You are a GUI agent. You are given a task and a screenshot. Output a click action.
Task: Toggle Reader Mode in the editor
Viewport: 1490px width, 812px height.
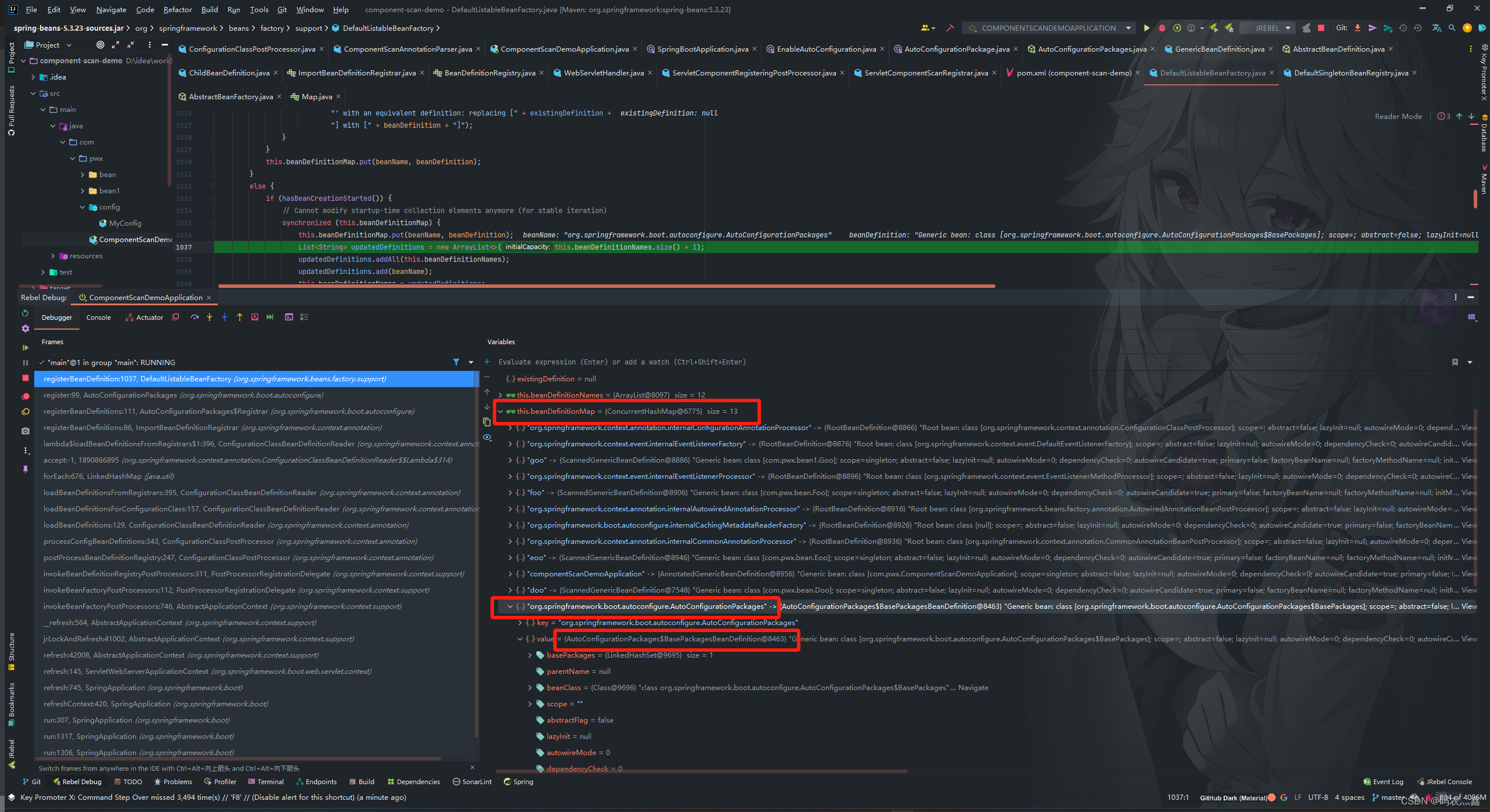(x=1398, y=116)
